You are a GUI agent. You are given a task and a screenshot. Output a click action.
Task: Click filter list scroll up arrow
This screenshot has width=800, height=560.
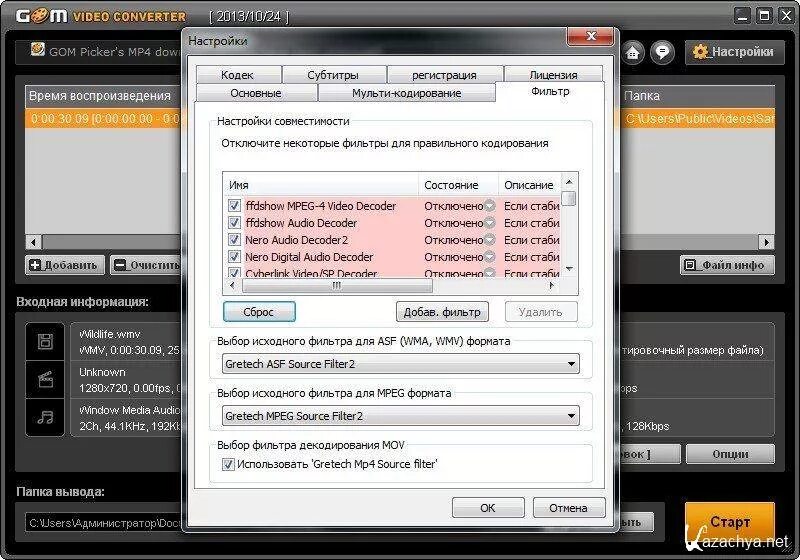point(569,181)
